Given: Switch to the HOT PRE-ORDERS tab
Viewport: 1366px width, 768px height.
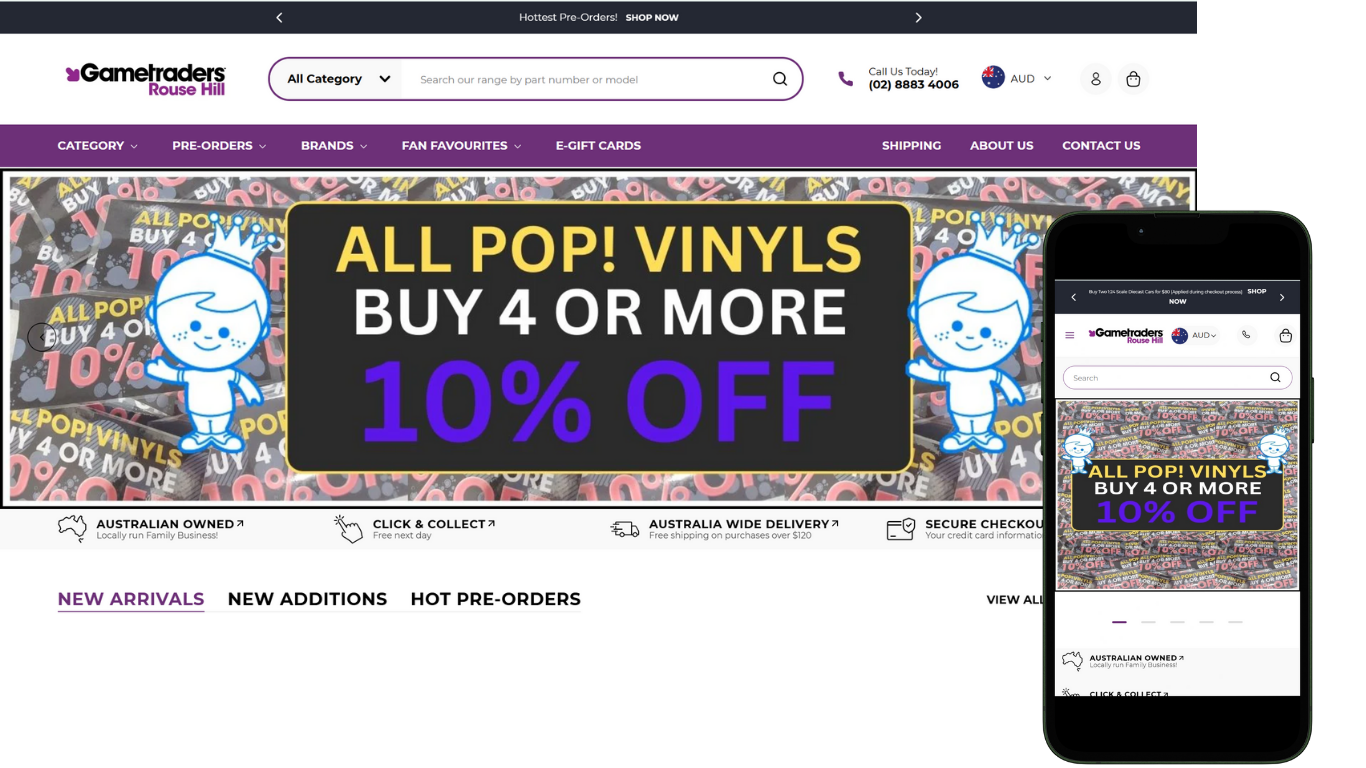Looking at the screenshot, I should (x=495, y=599).
